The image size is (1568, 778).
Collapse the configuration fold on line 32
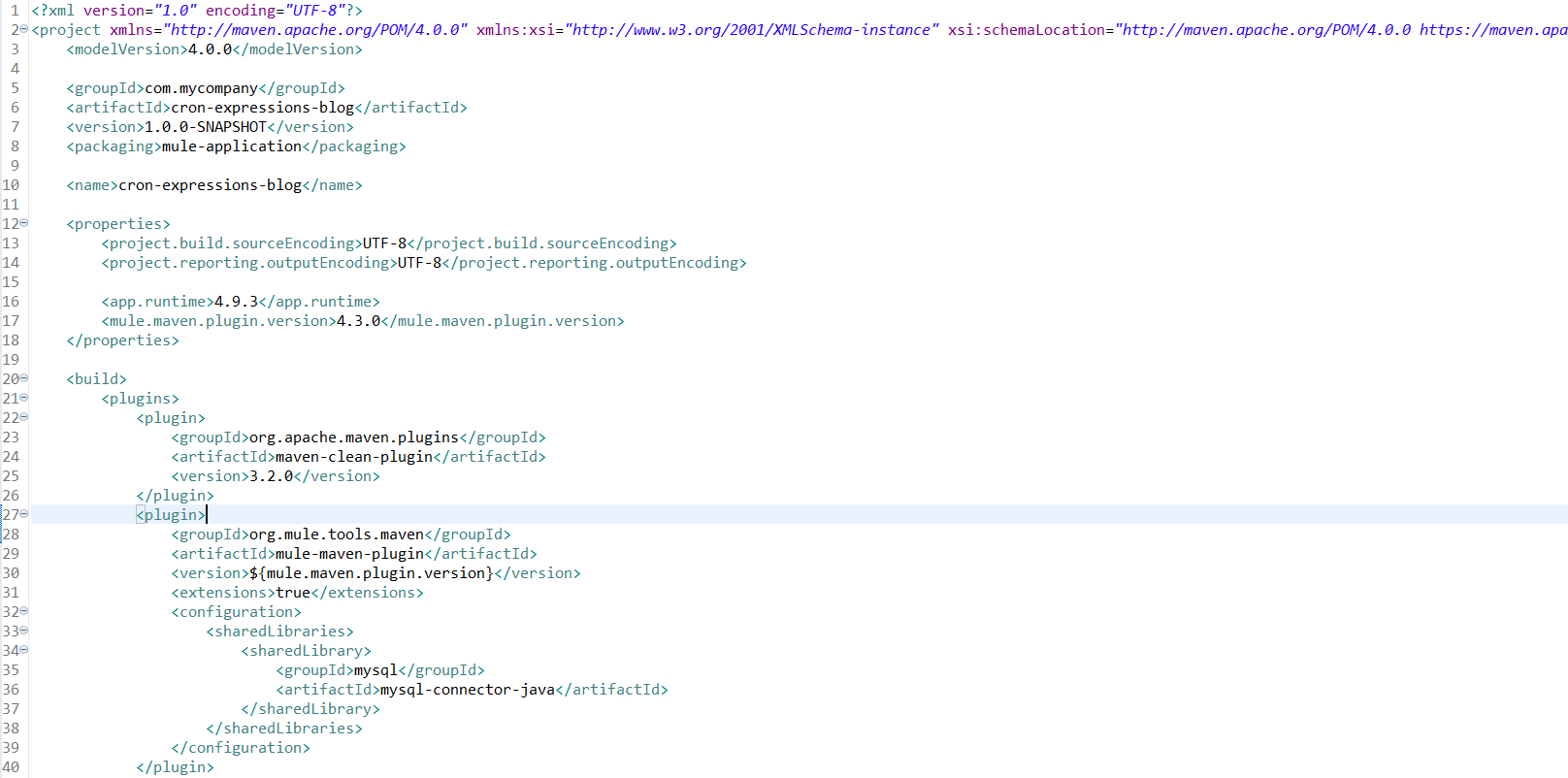[24, 611]
